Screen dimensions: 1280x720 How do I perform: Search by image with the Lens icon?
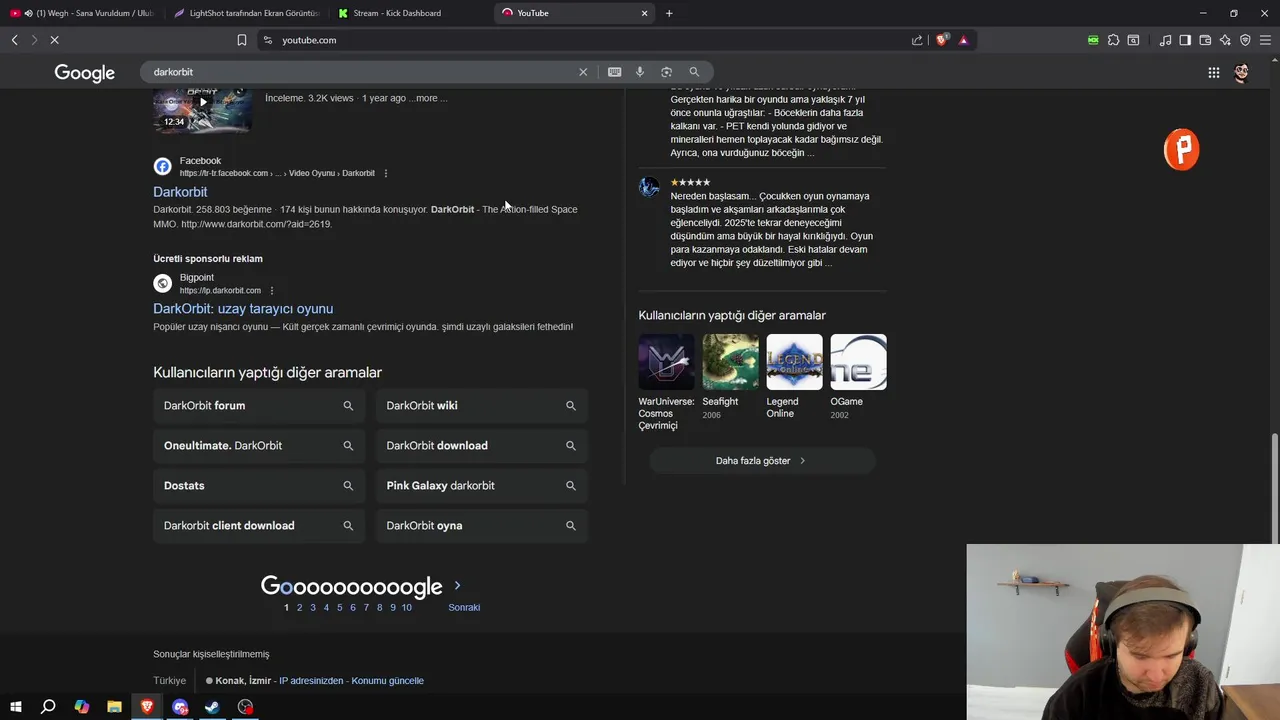(666, 72)
